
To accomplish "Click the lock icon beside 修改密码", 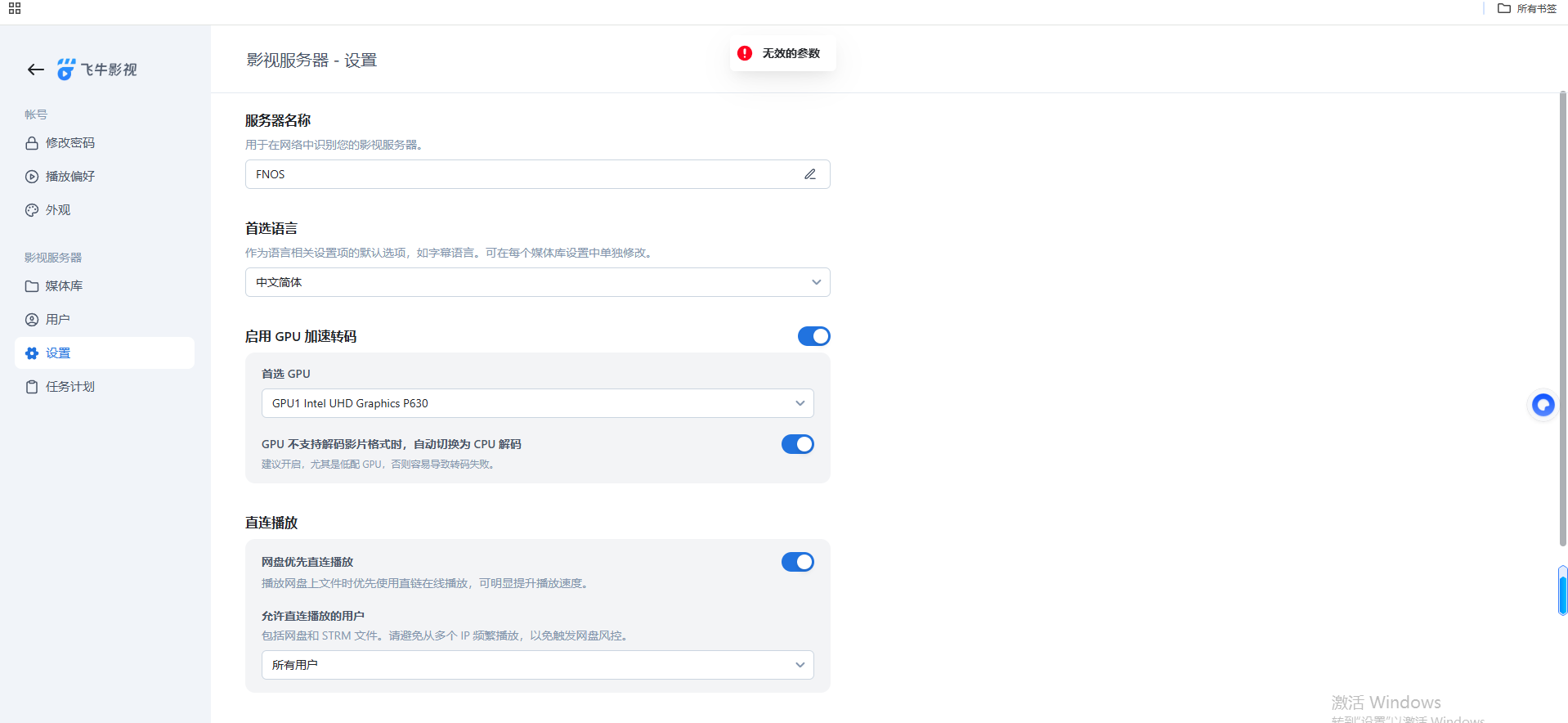I will (32, 143).
